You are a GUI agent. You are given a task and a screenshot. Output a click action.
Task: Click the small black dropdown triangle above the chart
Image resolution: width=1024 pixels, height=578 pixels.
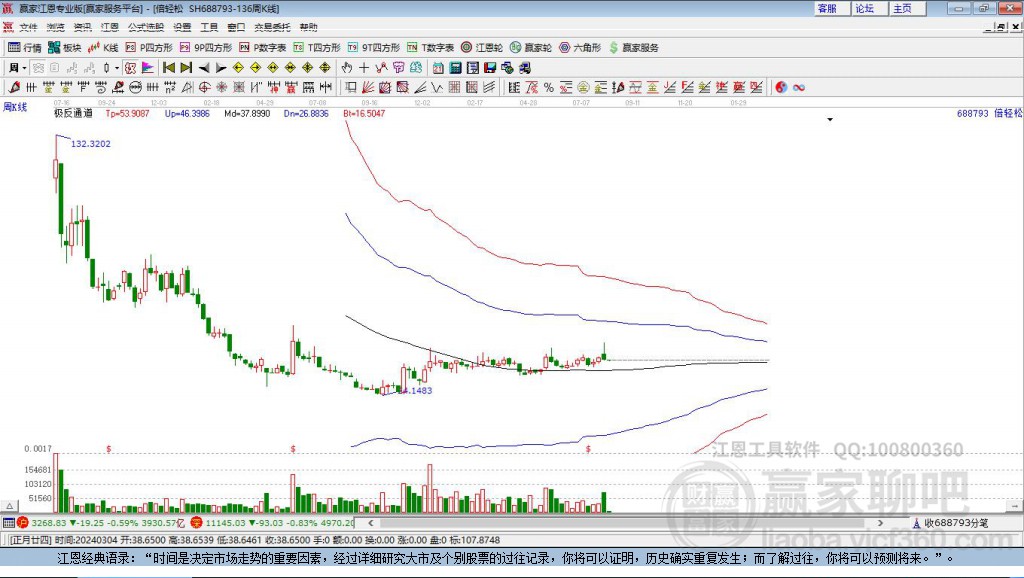tap(830, 120)
